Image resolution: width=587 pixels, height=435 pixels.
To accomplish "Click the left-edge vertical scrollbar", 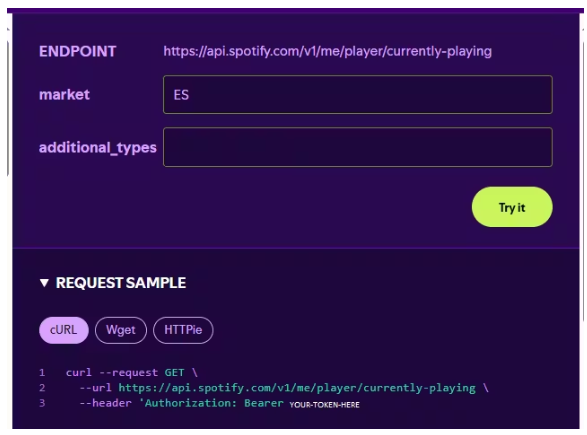I will [x=8, y=107].
